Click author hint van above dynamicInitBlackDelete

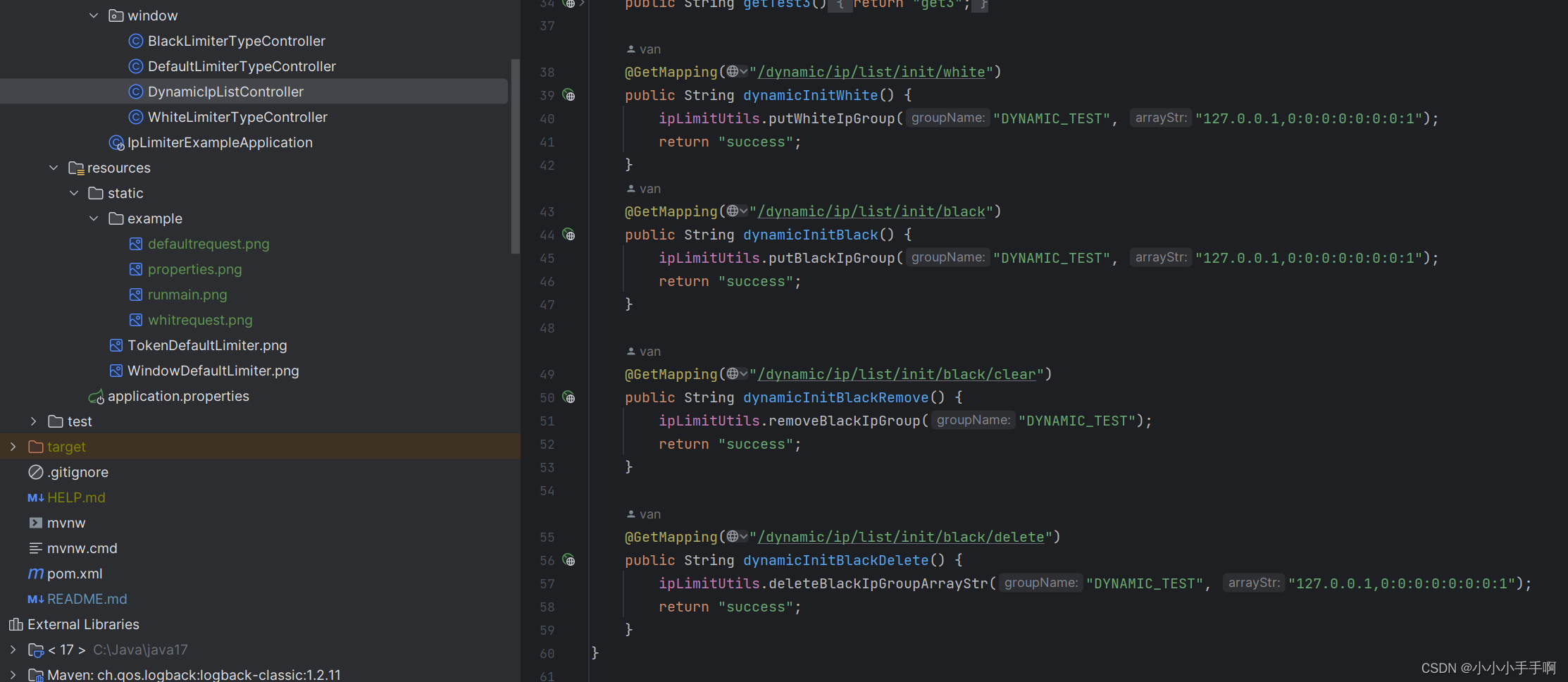tap(644, 514)
